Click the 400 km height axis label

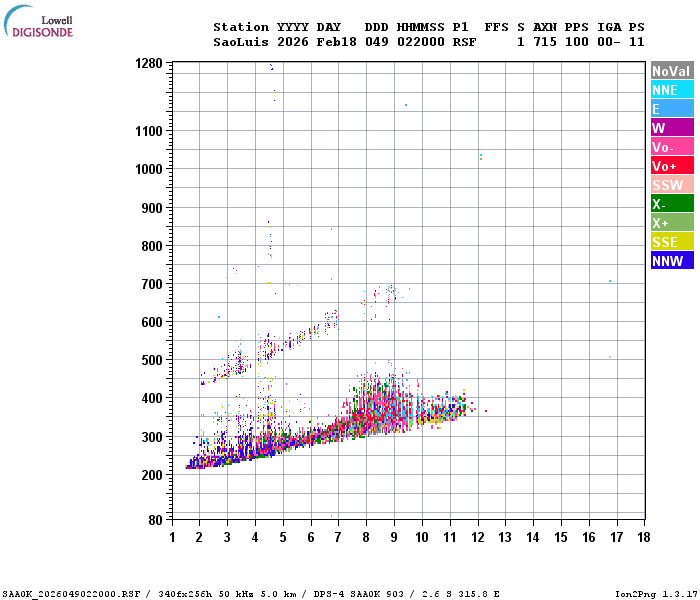tap(152, 398)
